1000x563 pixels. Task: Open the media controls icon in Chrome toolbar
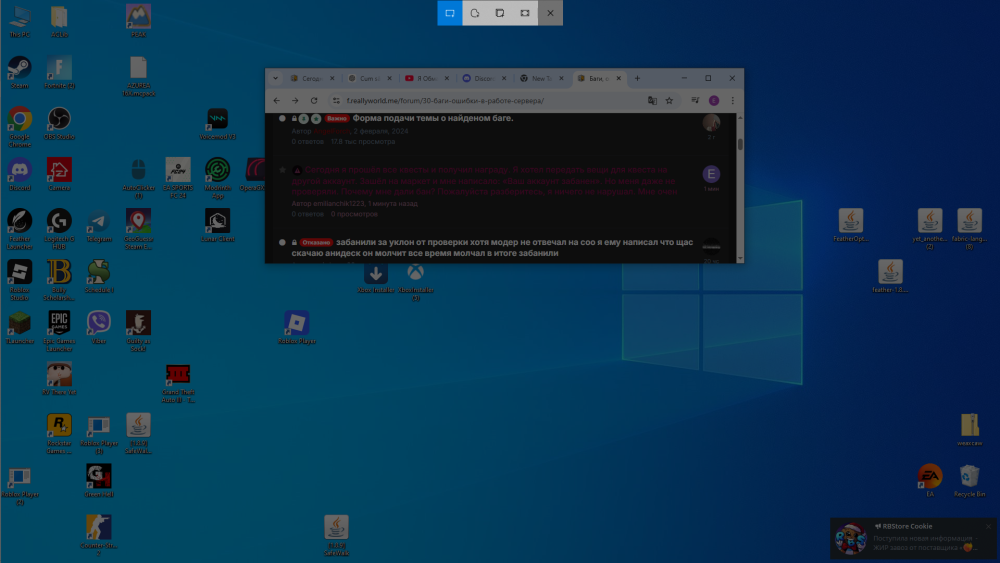point(695,101)
